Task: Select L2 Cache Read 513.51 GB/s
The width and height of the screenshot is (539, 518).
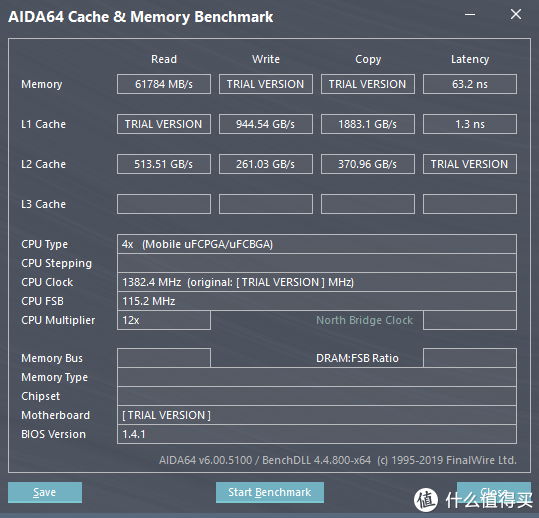Action: click(x=164, y=164)
